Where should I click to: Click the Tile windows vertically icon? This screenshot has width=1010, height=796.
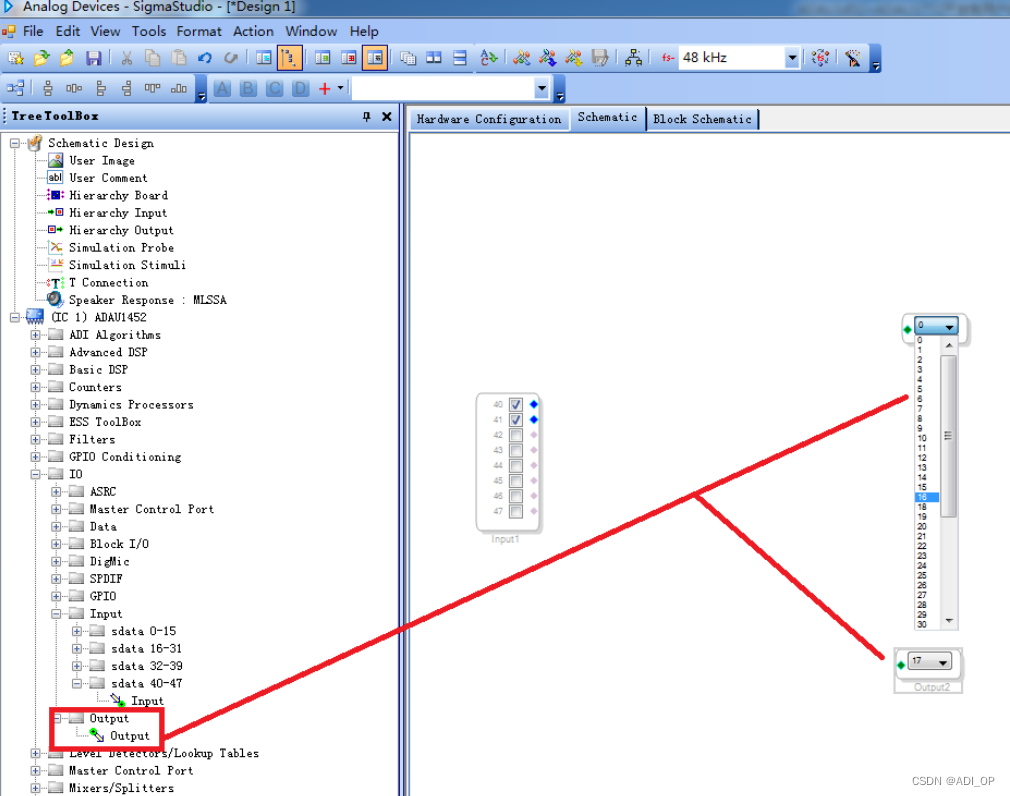click(x=434, y=58)
